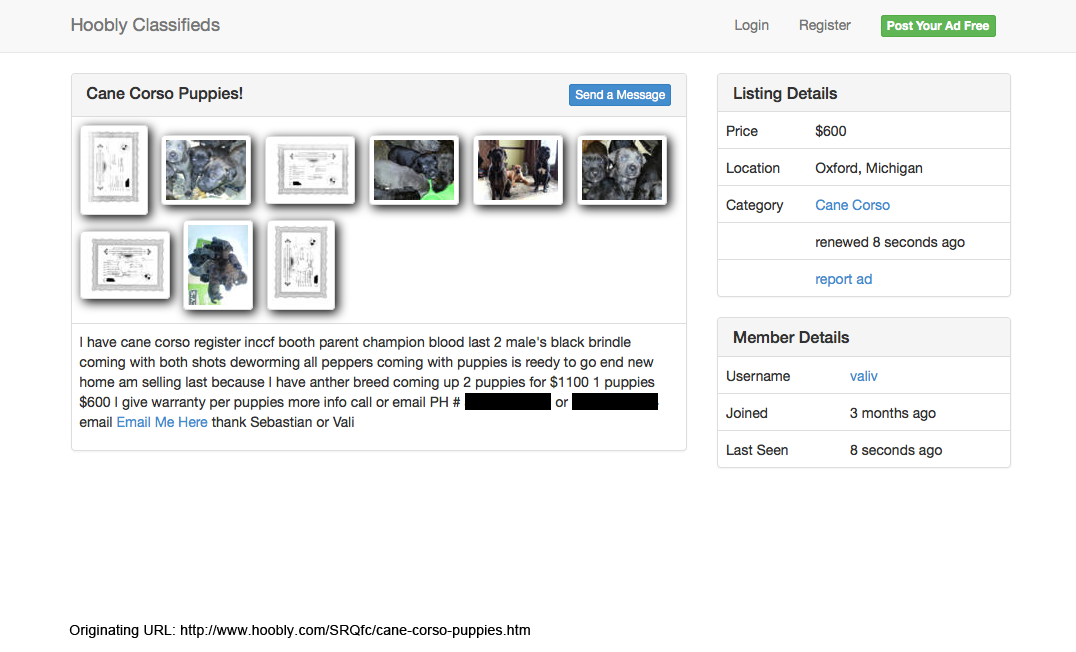This screenshot has height=652, width=1076.
Task: Click the Listing Details panel heading
Action: coord(785,93)
